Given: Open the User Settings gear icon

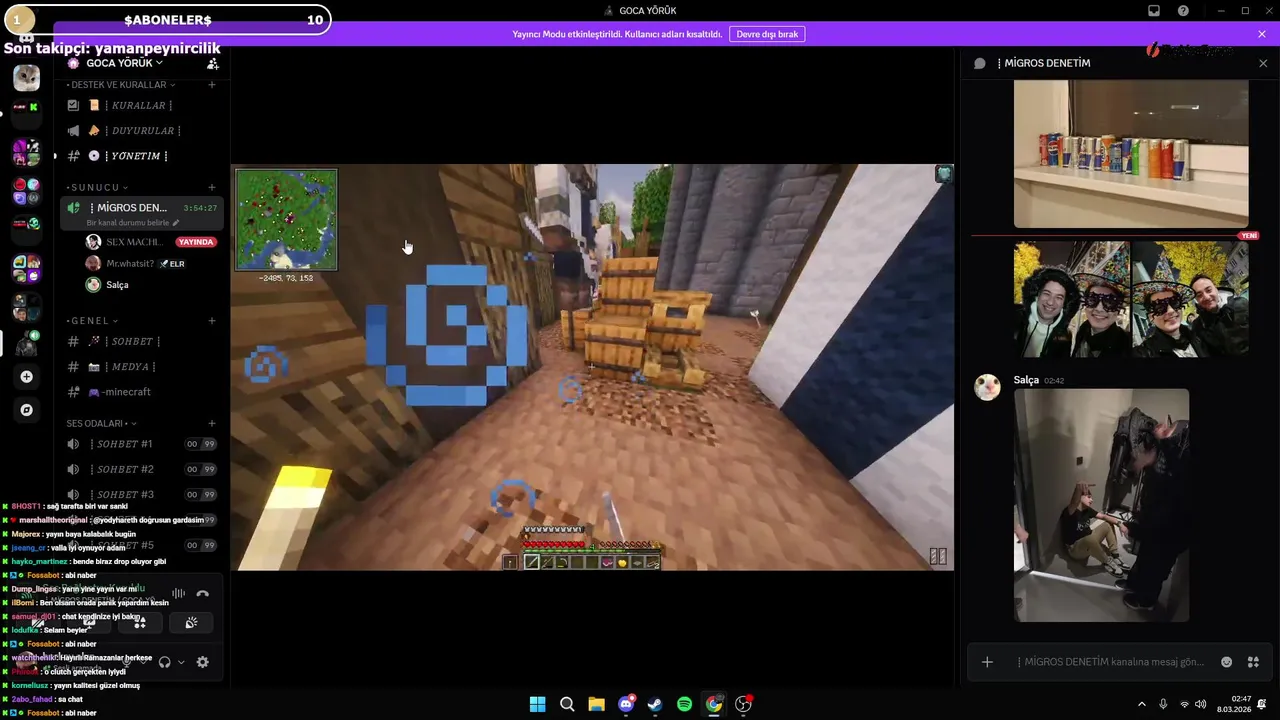Looking at the screenshot, I should [203, 662].
